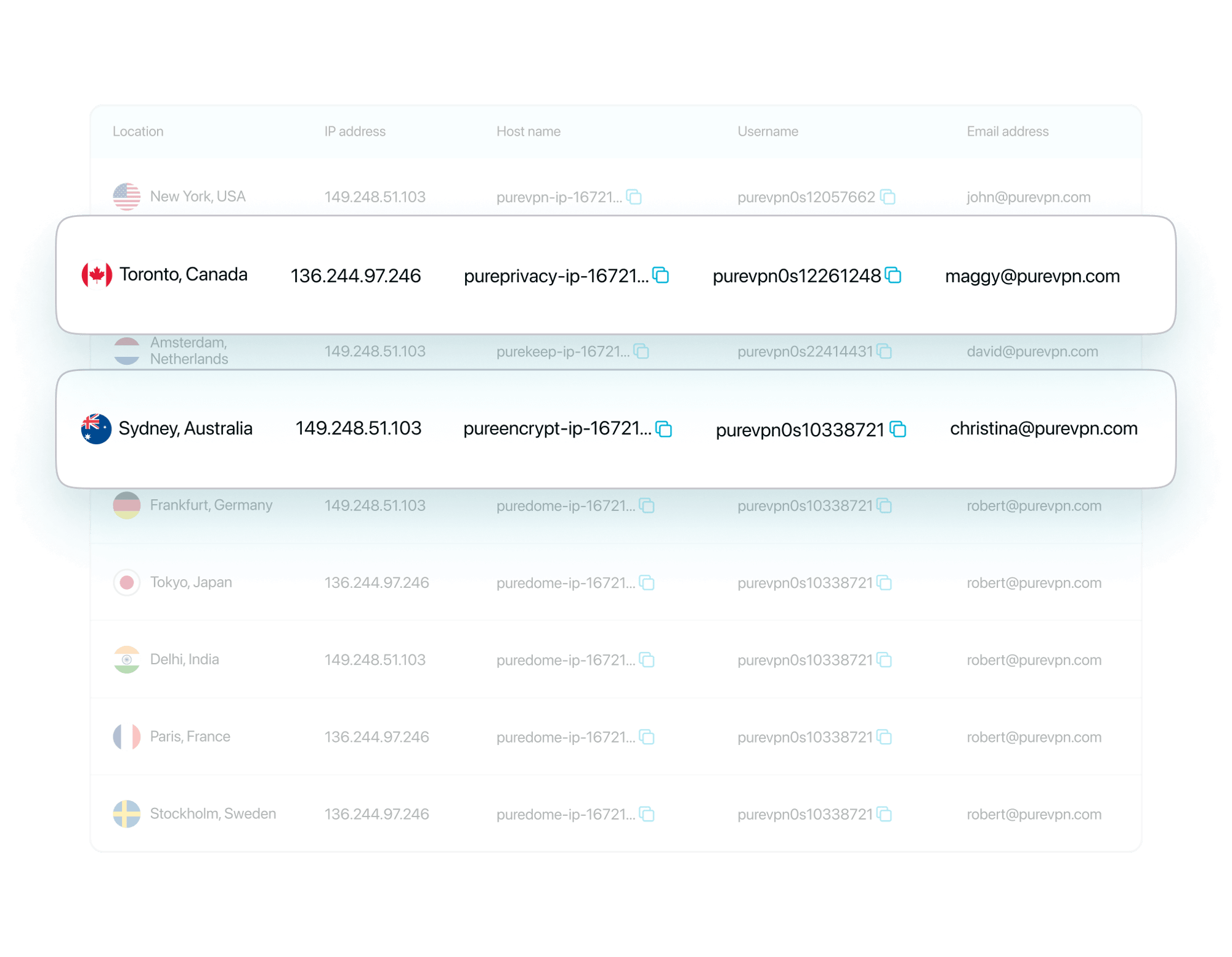Click robert@purevpn.com in Paris row
1232x957 pixels.
tap(1034, 737)
